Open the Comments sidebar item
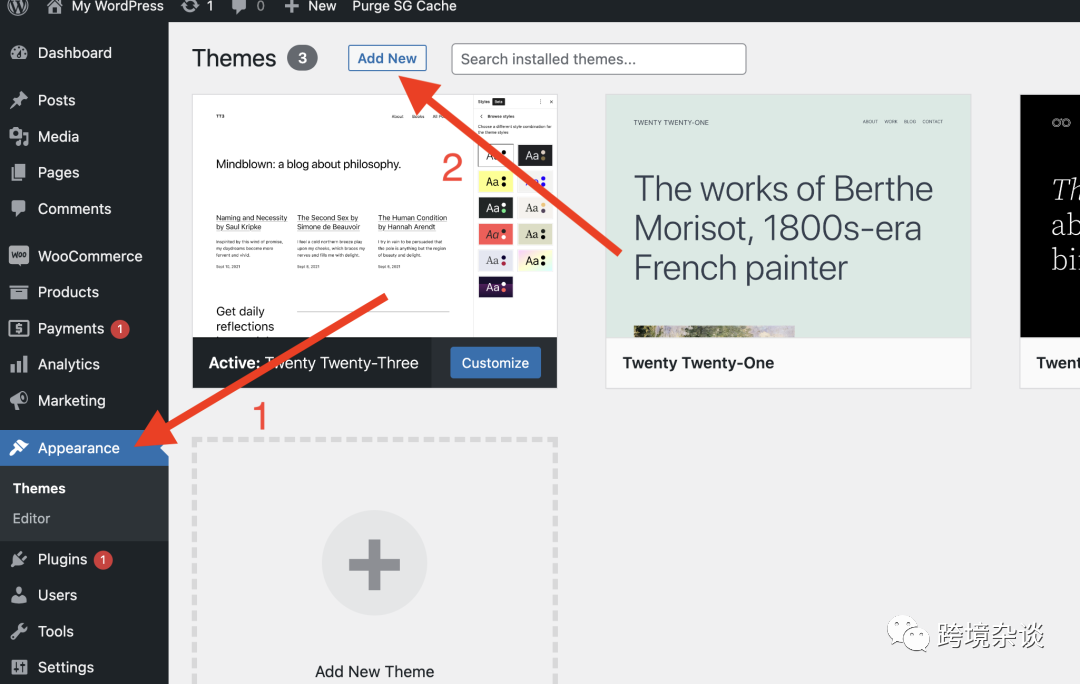This screenshot has height=684, width=1080. coord(74,209)
